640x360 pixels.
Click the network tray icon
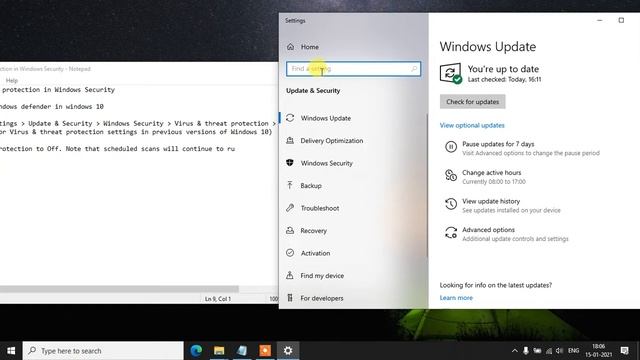[x=549, y=351]
